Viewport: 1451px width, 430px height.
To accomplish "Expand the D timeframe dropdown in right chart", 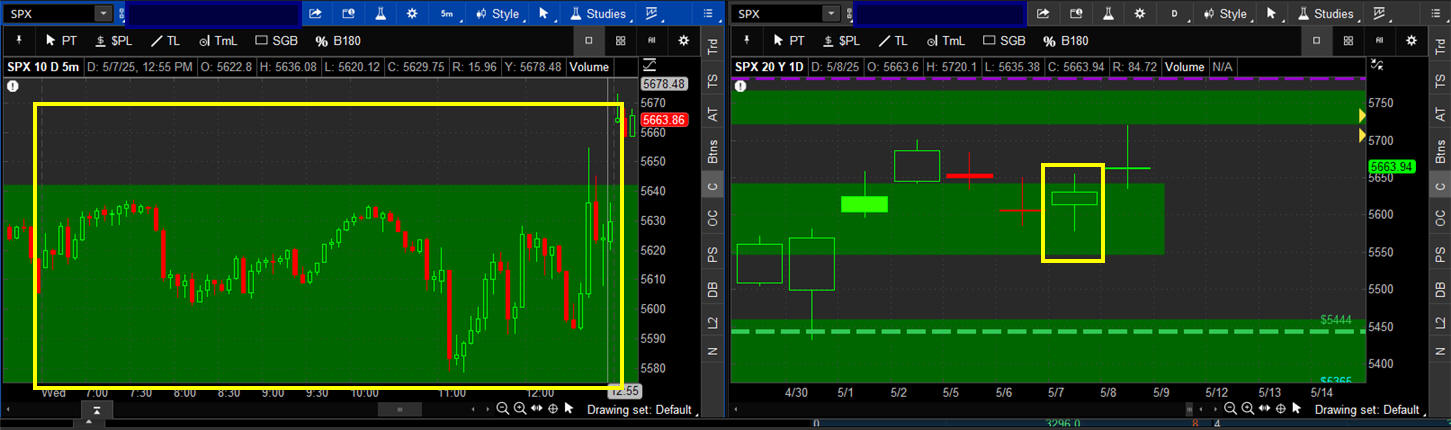I will click(x=1174, y=14).
